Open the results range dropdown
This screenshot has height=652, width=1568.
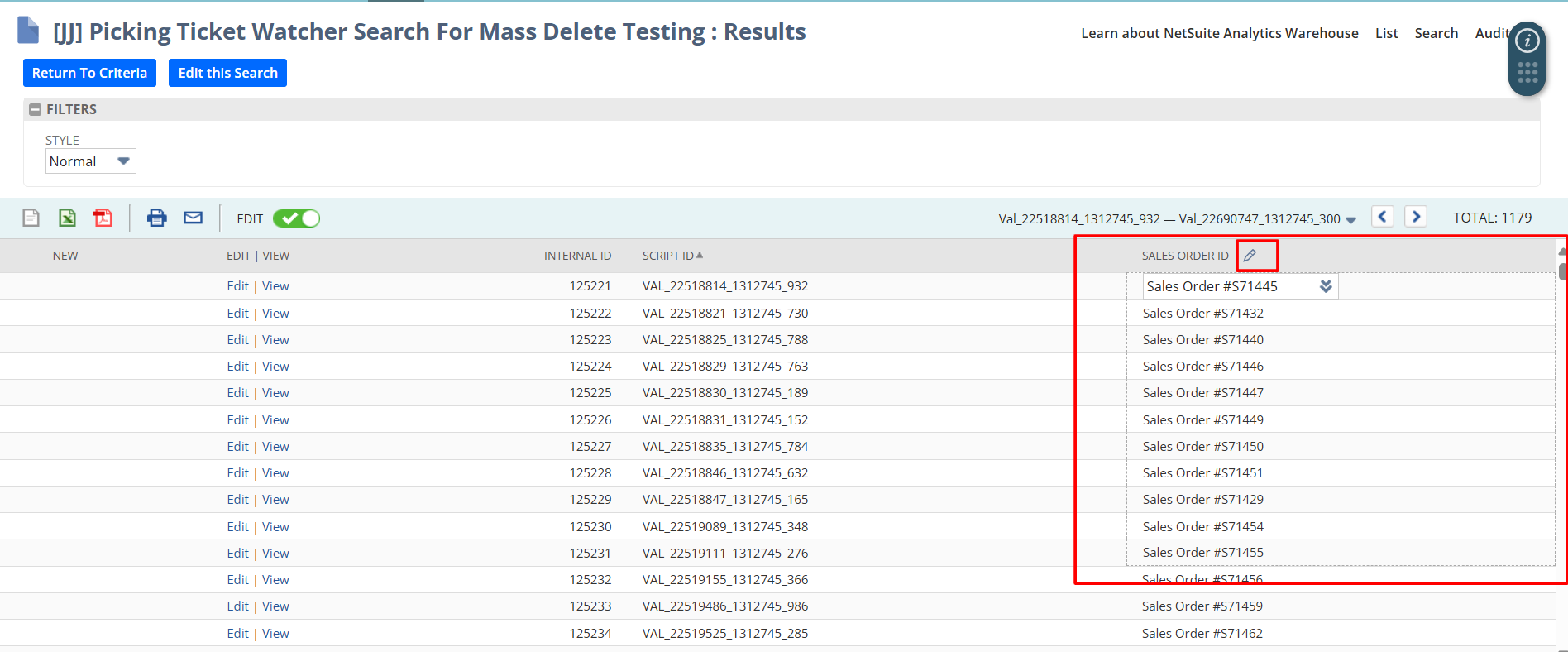click(x=1350, y=220)
